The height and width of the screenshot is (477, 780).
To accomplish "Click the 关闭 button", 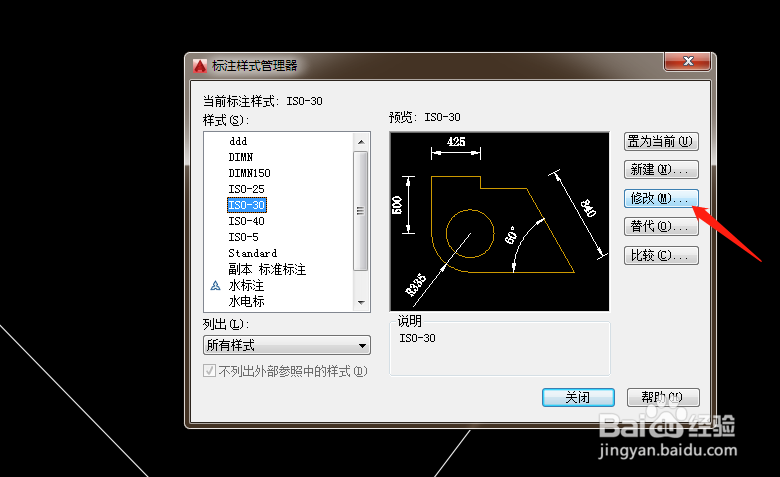I will click(x=578, y=397).
